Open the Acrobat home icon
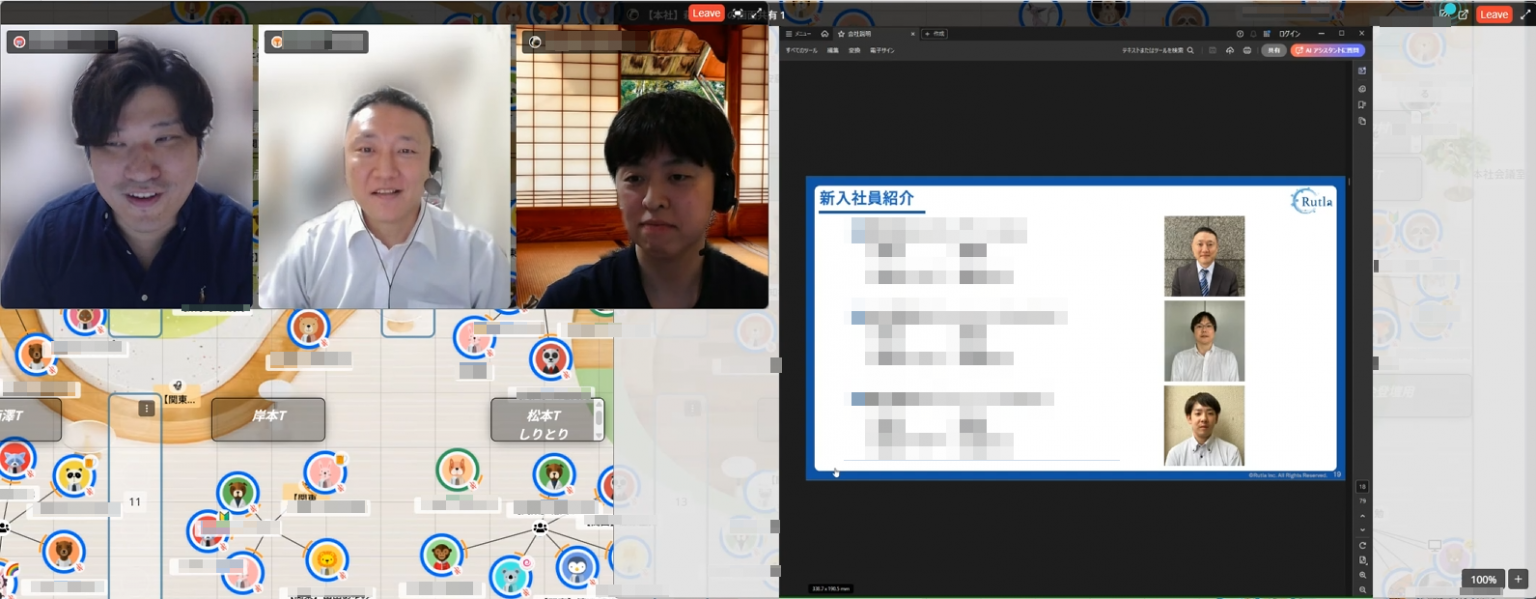 (x=825, y=34)
